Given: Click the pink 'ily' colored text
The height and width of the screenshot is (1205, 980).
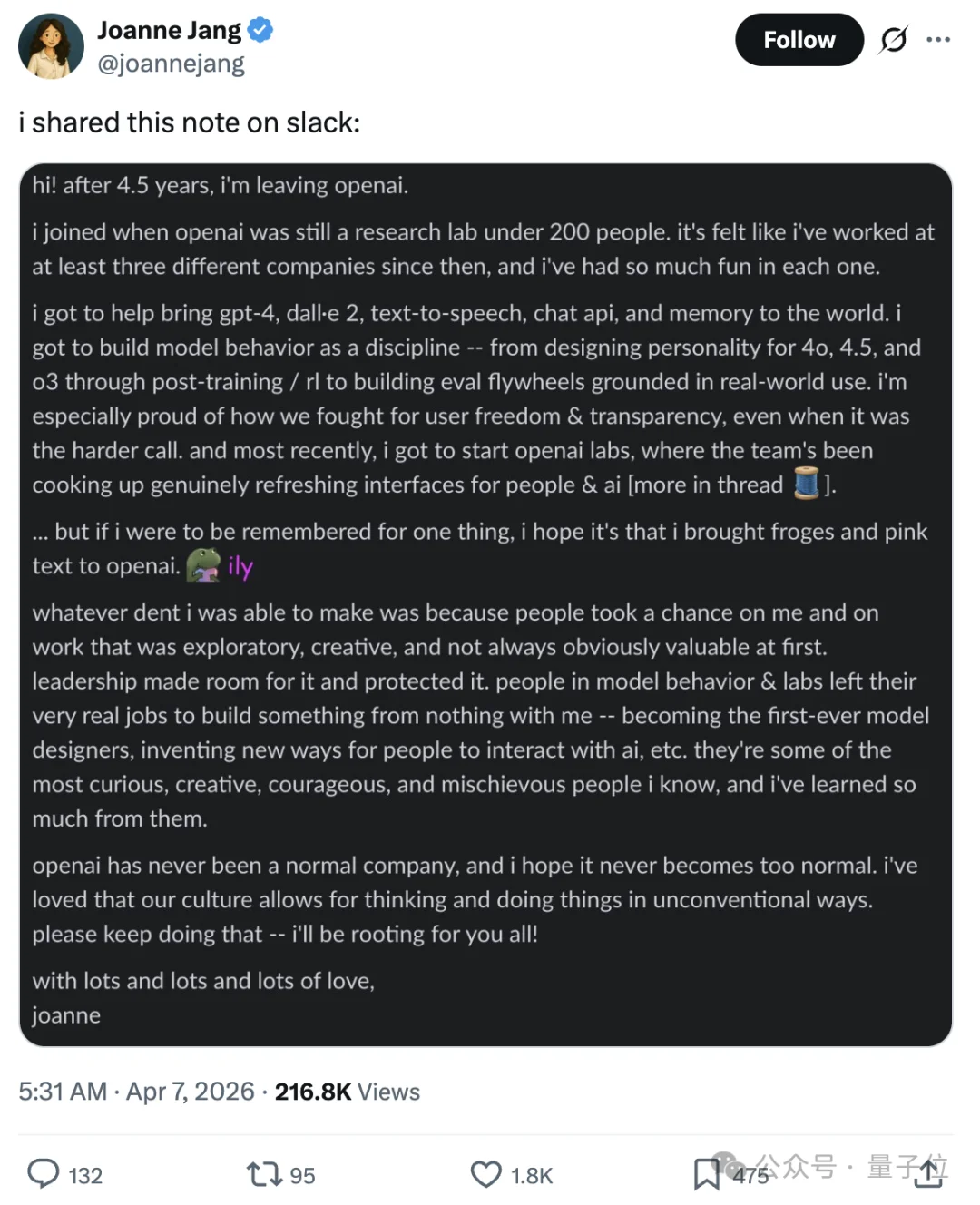Looking at the screenshot, I should point(240,565).
